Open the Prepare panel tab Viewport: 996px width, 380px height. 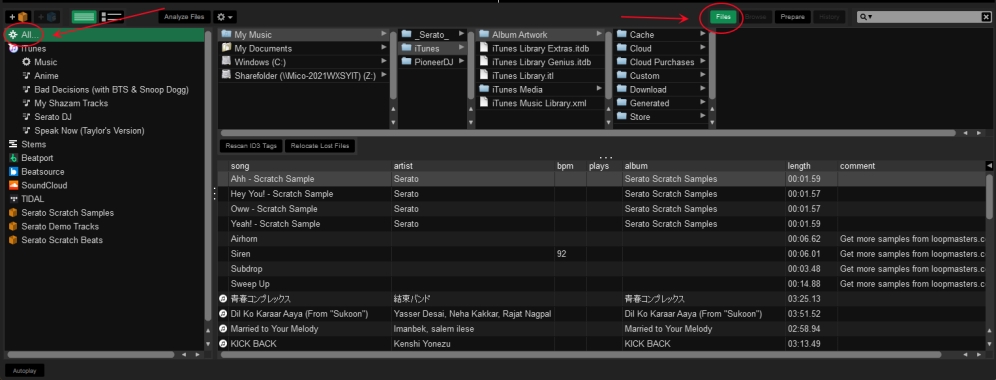tap(792, 17)
